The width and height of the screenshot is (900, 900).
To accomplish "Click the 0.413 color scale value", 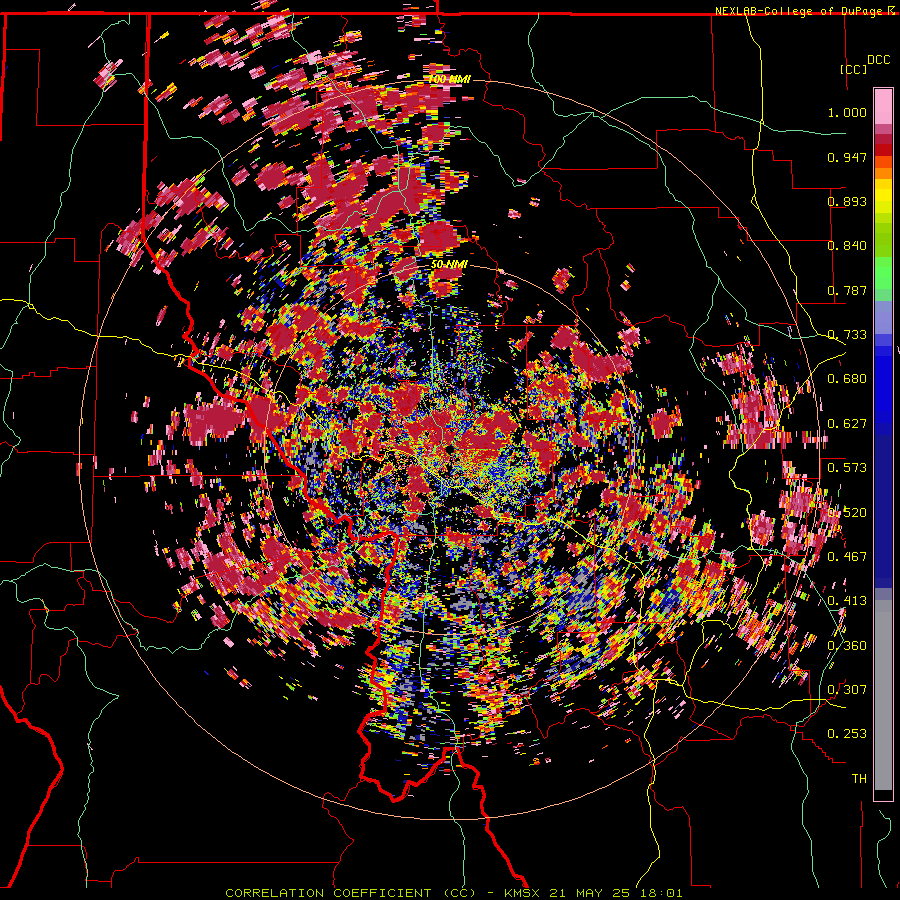I will coord(847,601).
